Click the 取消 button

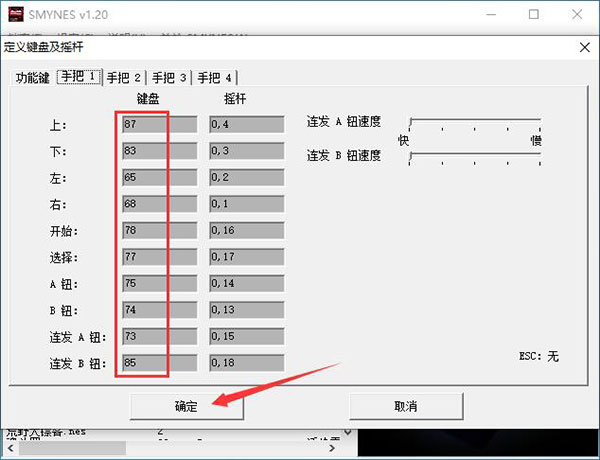pyautogui.click(x=406, y=406)
